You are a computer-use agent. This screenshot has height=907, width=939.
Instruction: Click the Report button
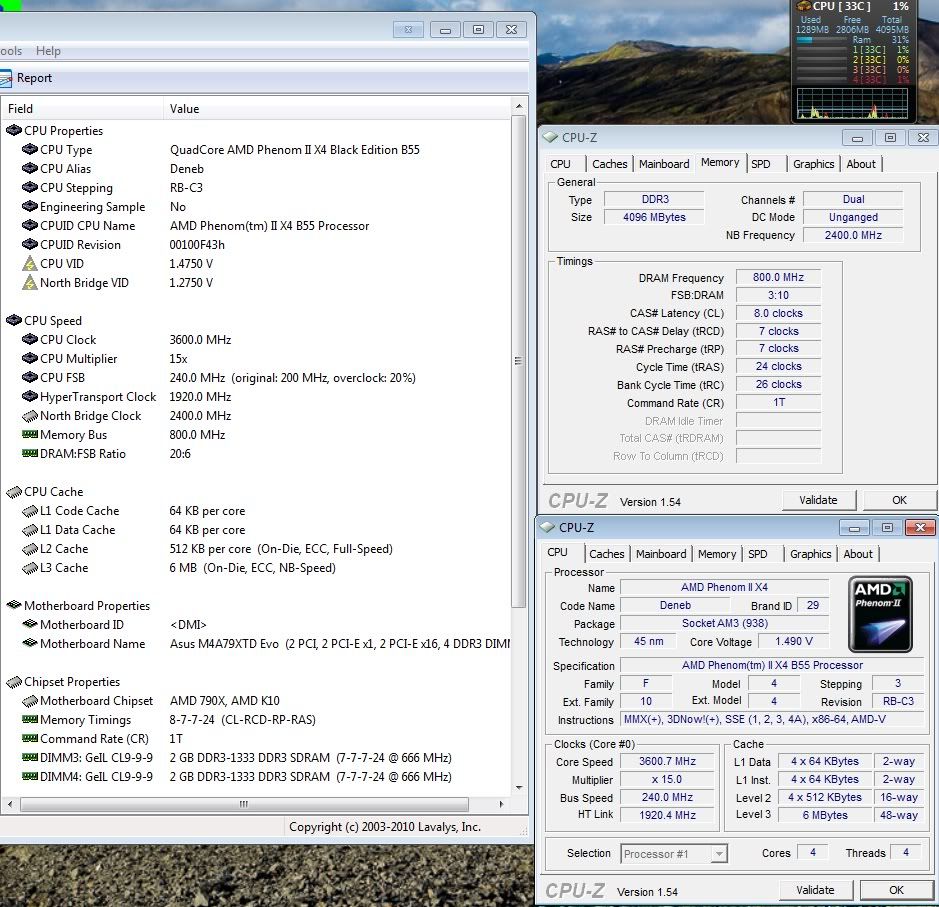27,78
